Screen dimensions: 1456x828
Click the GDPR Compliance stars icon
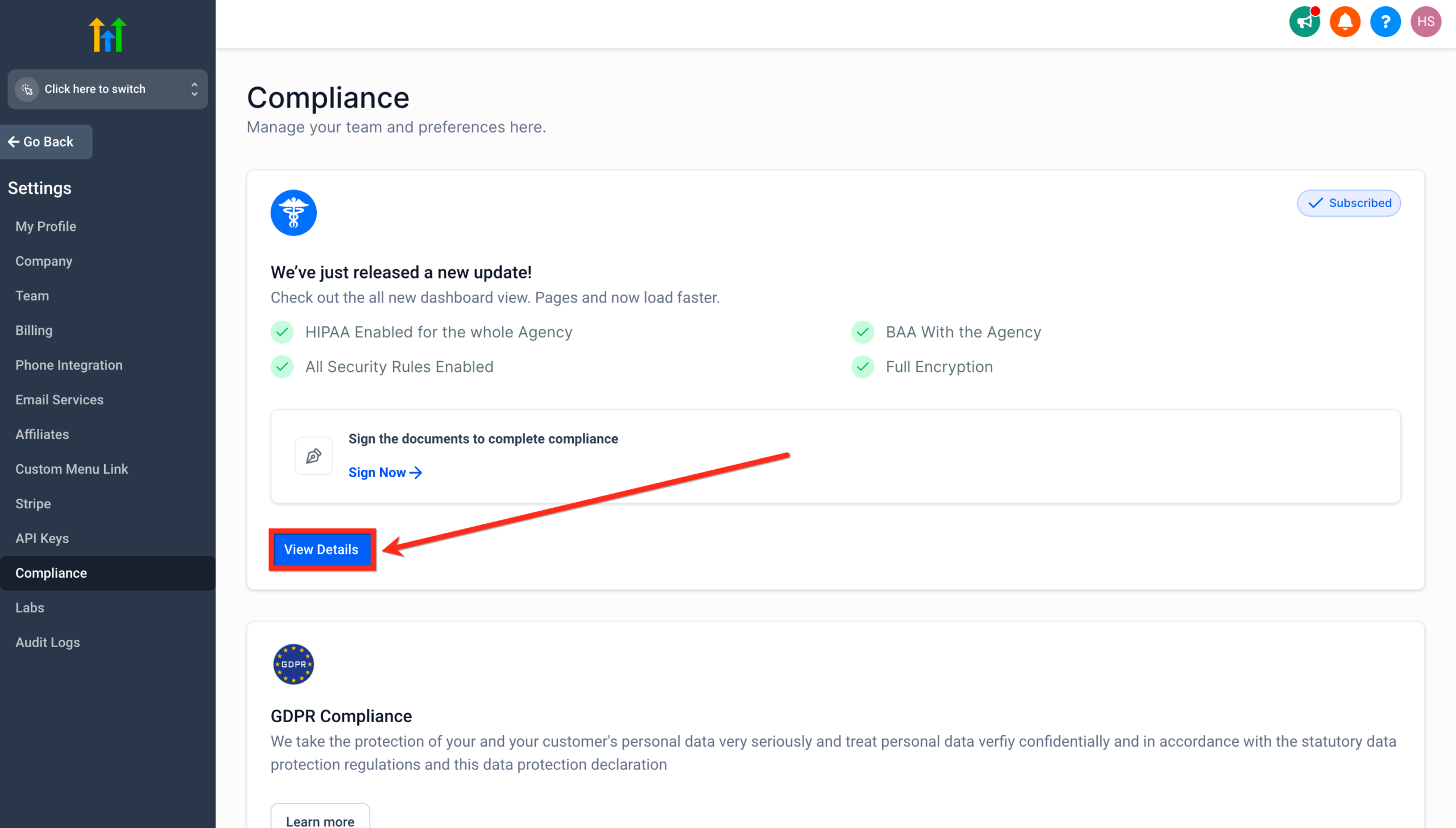(293, 664)
